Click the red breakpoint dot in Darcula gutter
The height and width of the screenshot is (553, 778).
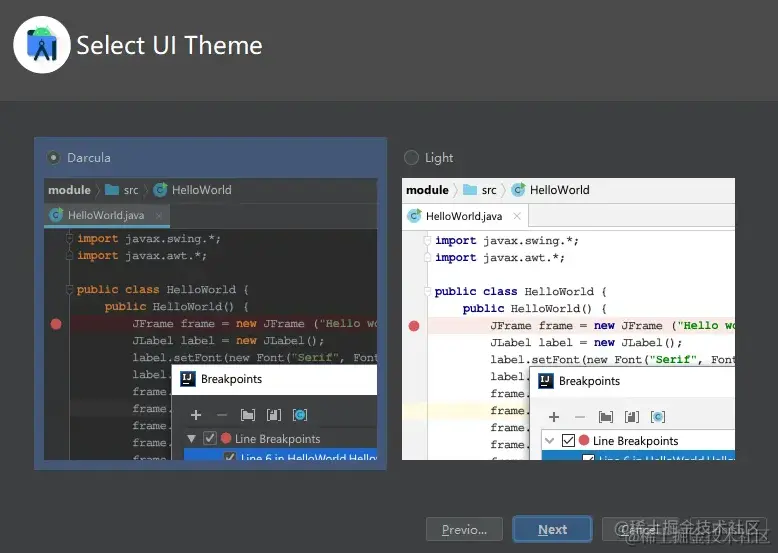[56, 324]
